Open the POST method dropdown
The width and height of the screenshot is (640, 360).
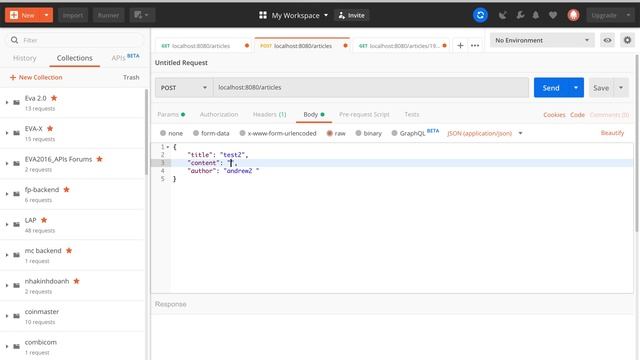(184, 87)
